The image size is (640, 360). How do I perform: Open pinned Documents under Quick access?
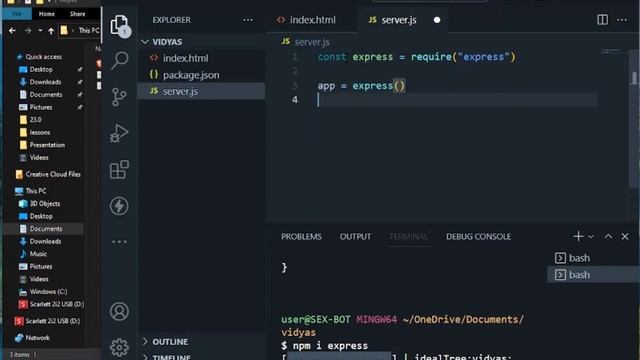pos(46,95)
